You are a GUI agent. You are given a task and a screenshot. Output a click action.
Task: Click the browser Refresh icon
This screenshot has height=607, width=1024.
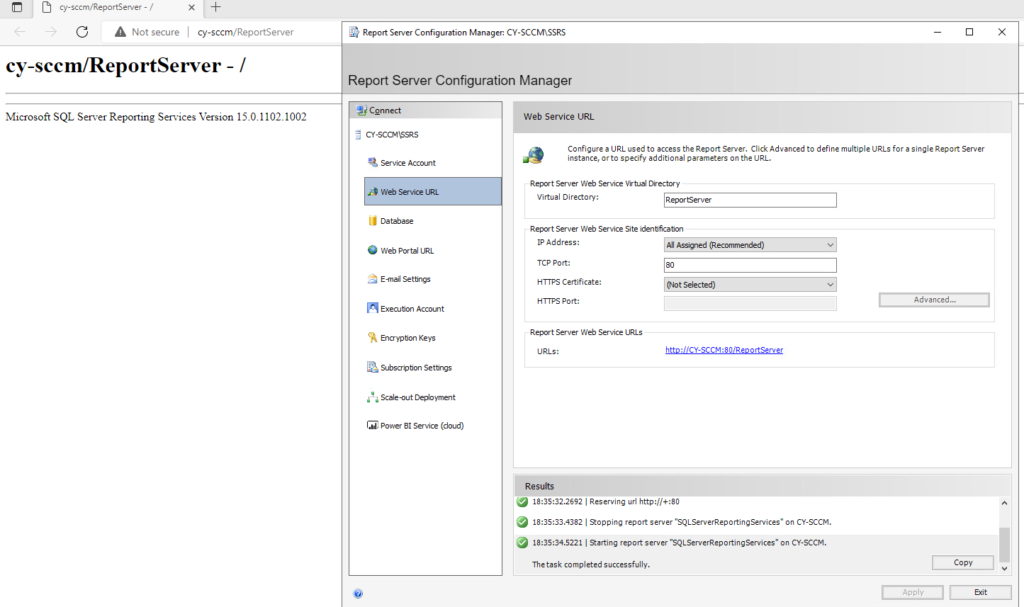pos(82,31)
